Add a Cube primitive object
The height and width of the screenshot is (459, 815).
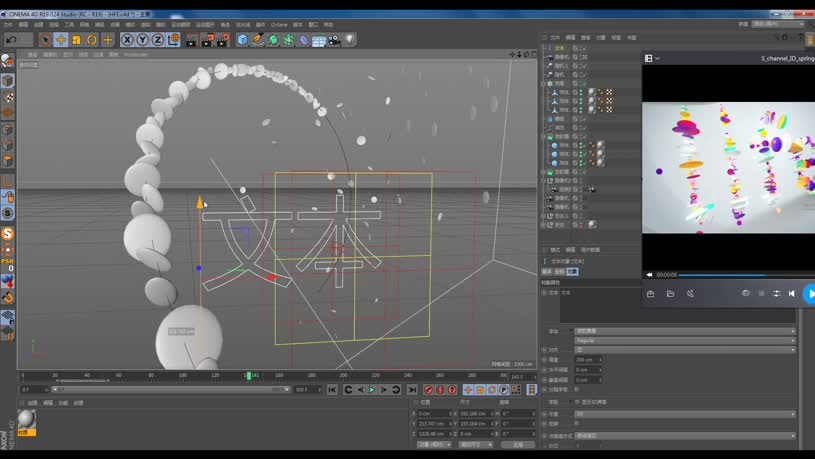[242, 40]
